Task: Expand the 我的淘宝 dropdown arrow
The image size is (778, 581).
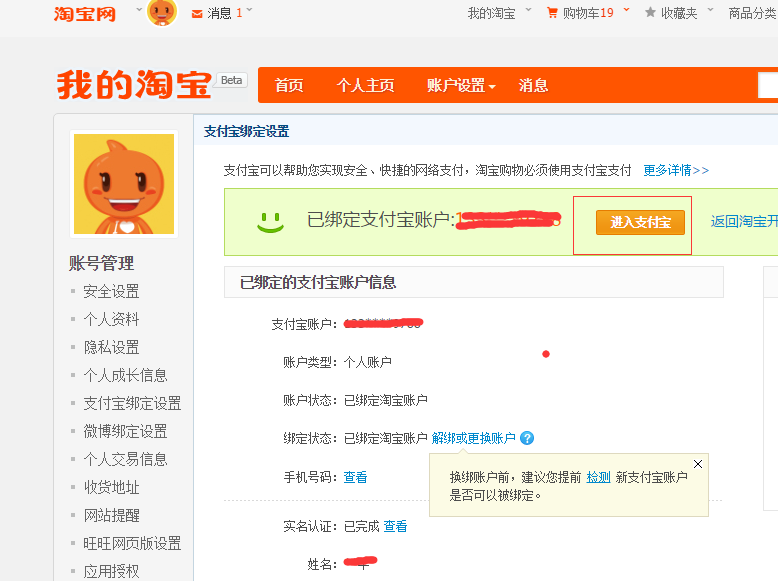Action: (x=528, y=10)
